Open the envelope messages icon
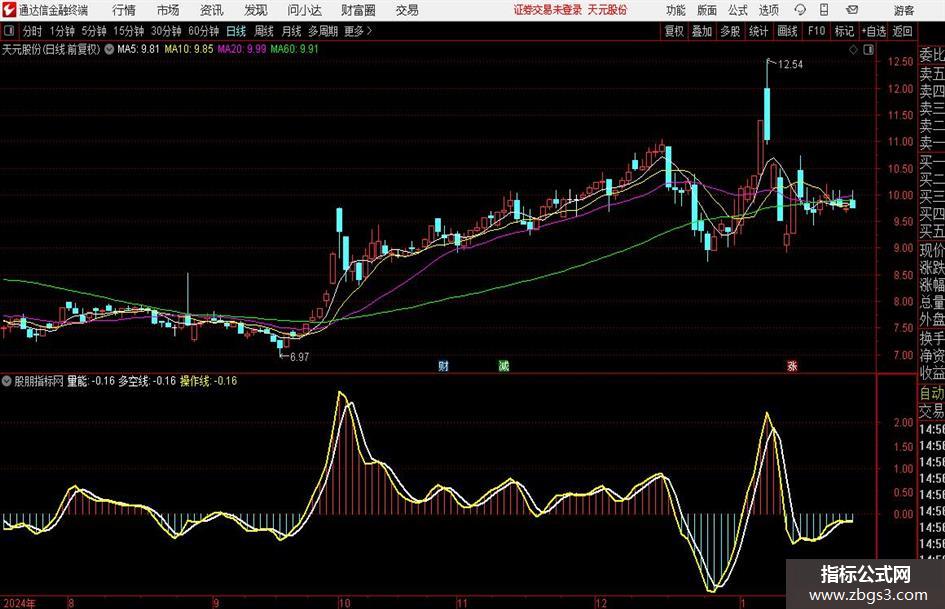 click(852, 10)
